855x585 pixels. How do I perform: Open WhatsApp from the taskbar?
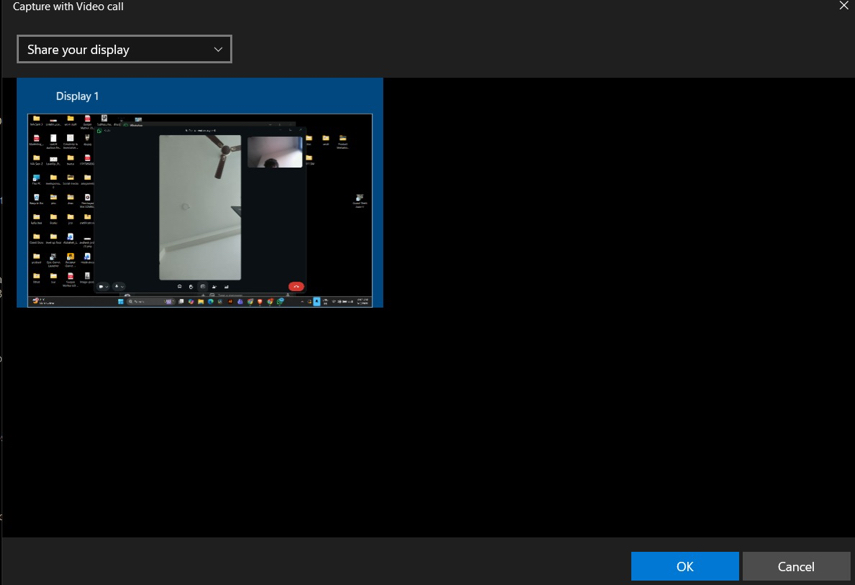point(279,300)
